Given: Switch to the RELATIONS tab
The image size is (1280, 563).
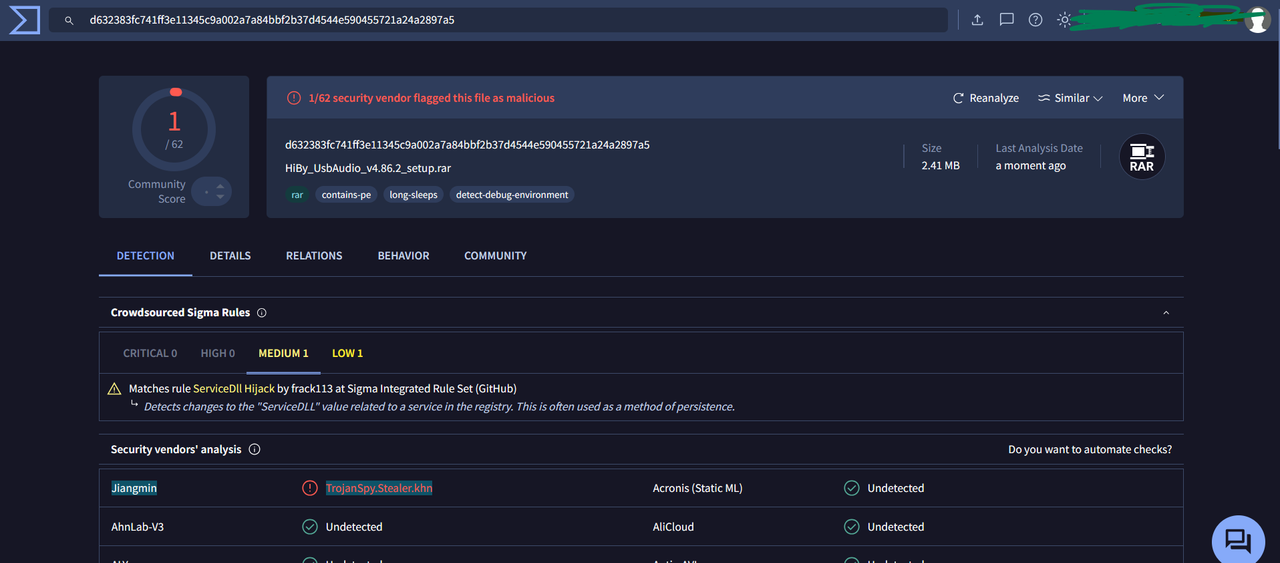Looking at the screenshot, I should (x=314, y=256).
